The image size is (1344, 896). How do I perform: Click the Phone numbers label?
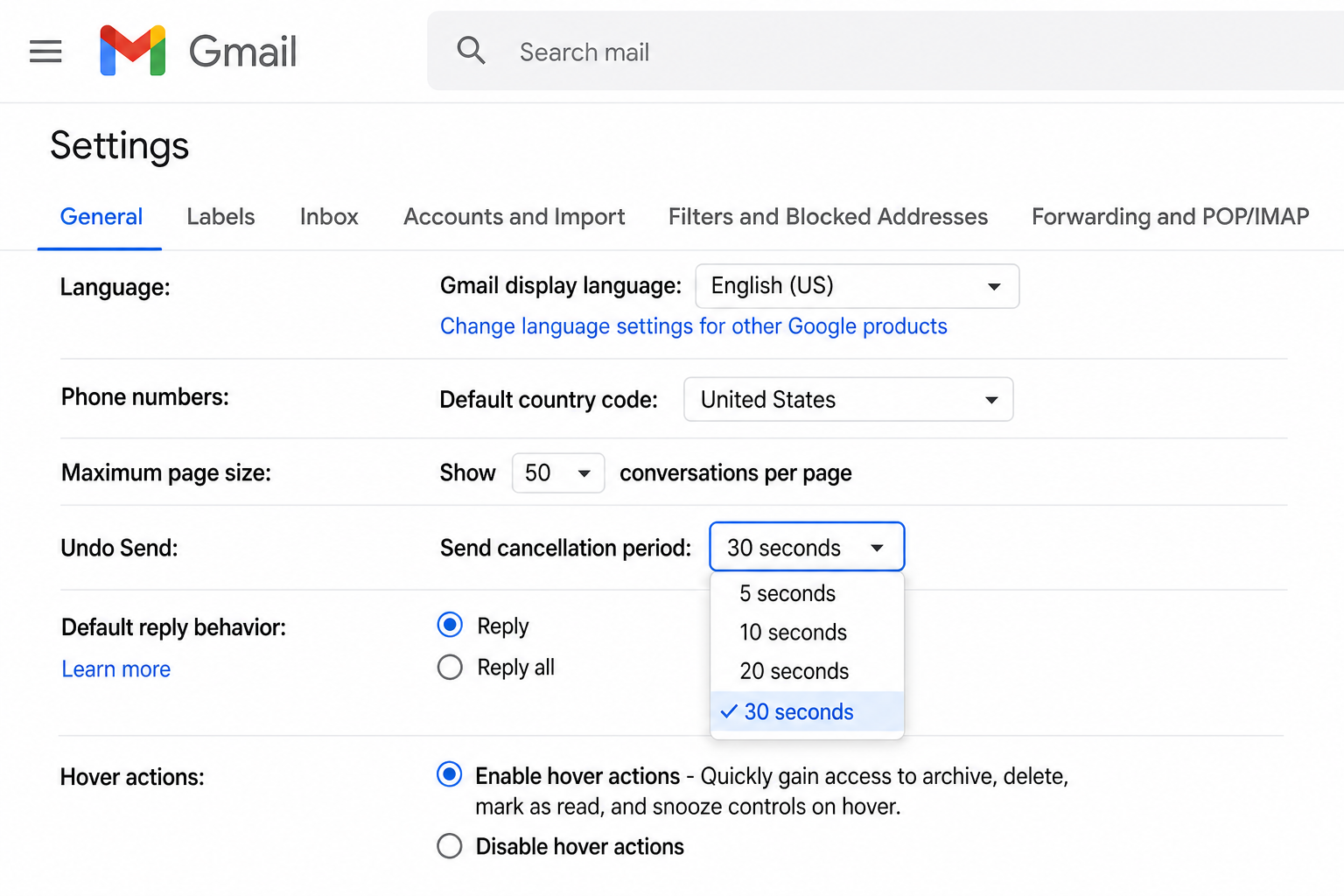[145, 397]
